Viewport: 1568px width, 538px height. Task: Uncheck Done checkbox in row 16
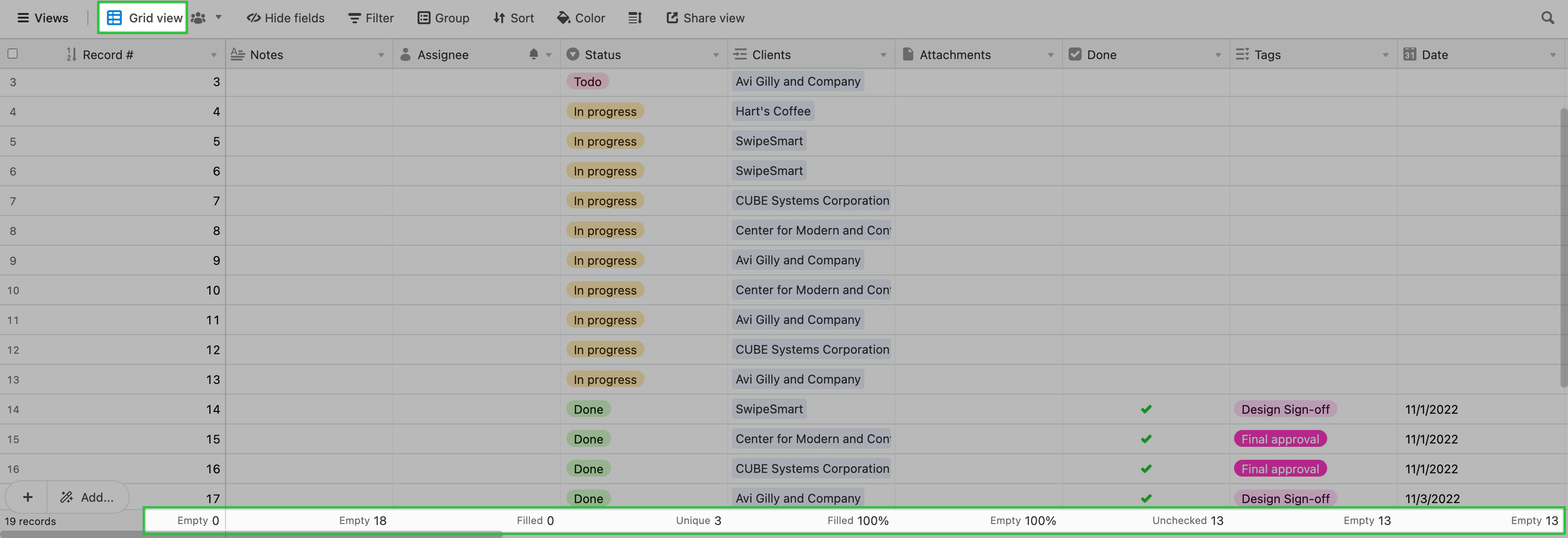pyautogui.click(x=1146, y=469)
